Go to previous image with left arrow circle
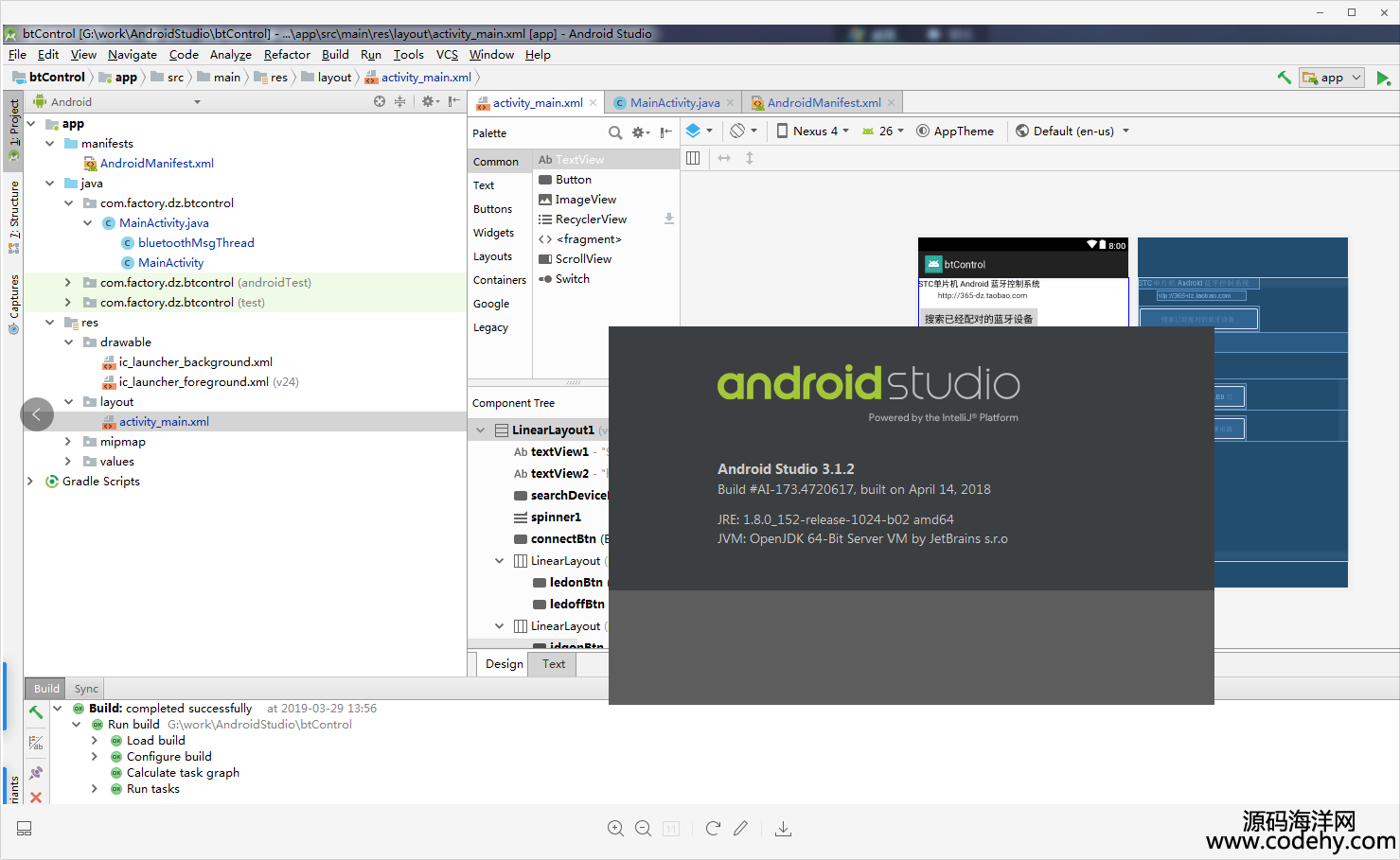The width and height of the screenshot is (1400, 860). [x=37, y=413]
